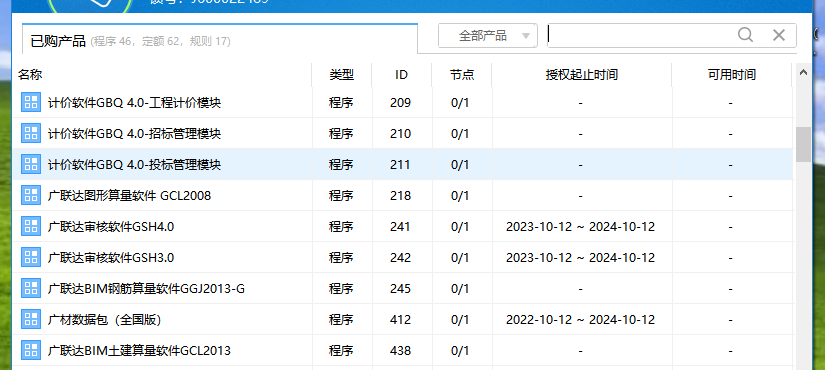Sort by the 节点 column header
The image size is (825, 370).
462,75
